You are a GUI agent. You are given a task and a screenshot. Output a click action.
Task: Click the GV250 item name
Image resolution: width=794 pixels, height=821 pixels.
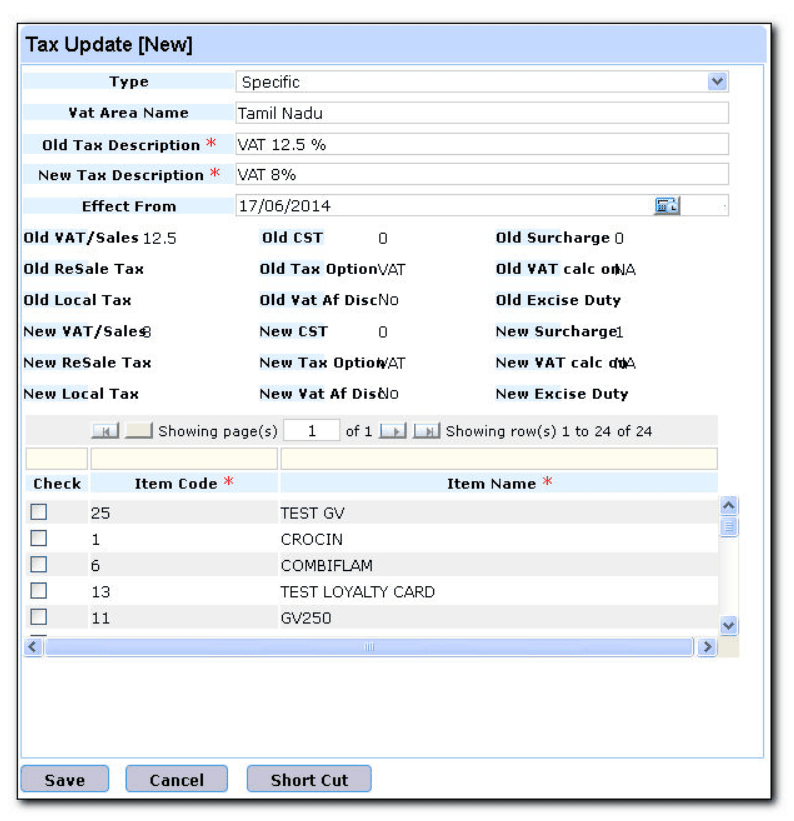click(306, 618)
